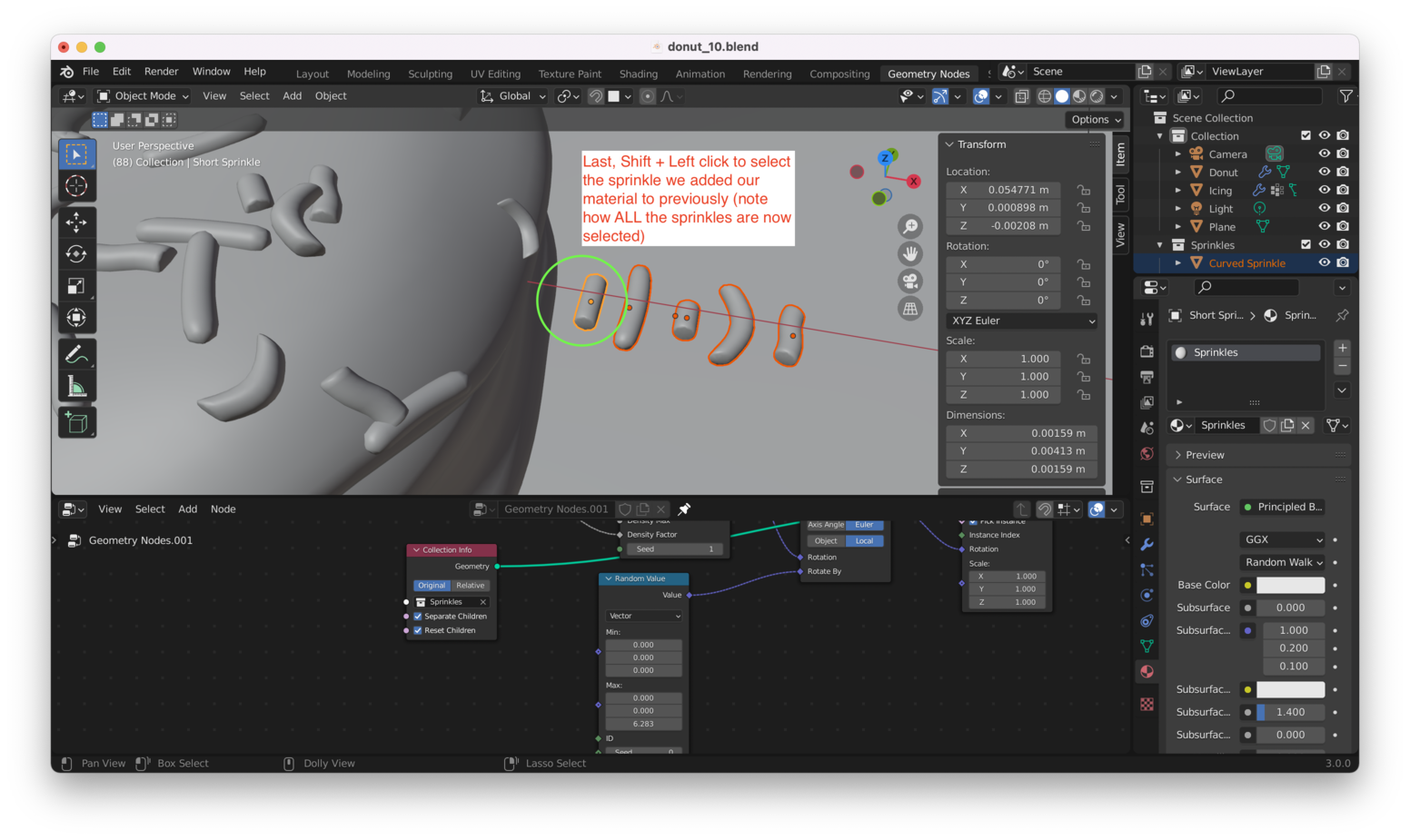This screenshot has height=840, width=1410.
Task: Click the 3D Cursor tool
Action: (76, 186)
